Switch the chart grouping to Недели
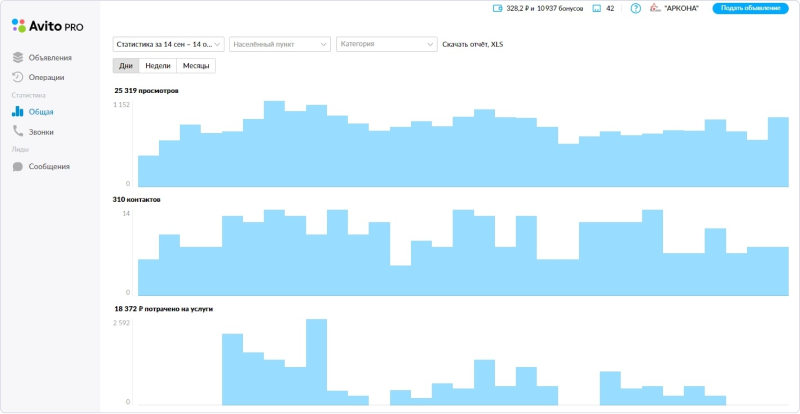 [157, 66]
